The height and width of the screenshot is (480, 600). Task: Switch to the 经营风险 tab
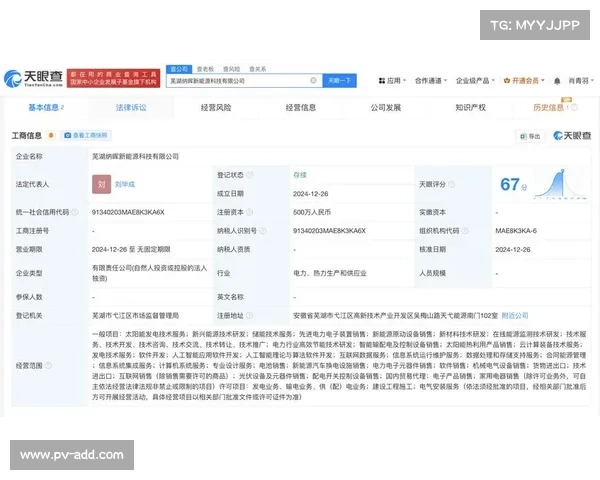click(x=216, y=108)
